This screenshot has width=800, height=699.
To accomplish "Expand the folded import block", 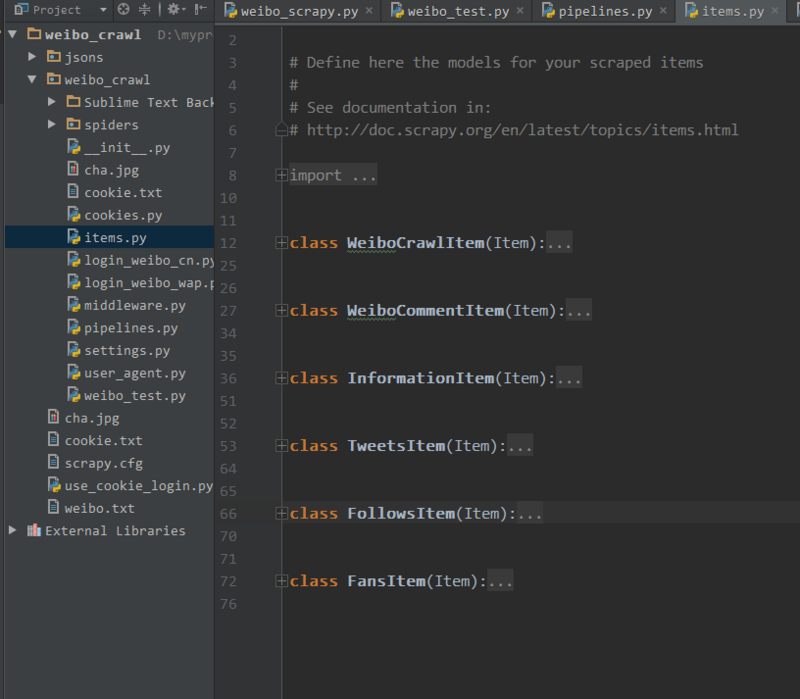I will click(281, 175).
